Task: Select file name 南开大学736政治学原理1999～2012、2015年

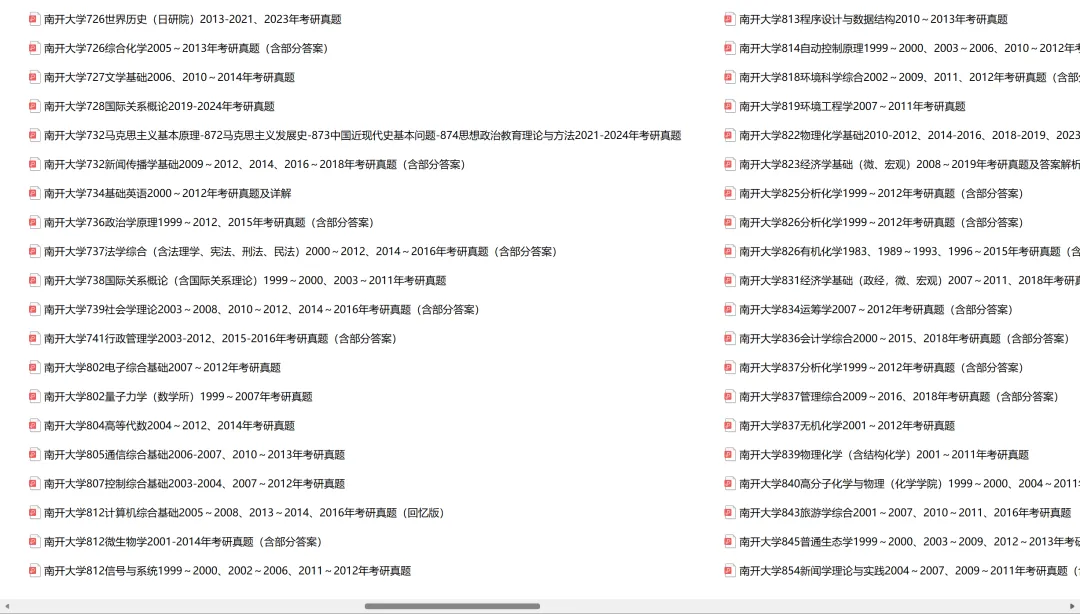Action: [x=209, y=222]
